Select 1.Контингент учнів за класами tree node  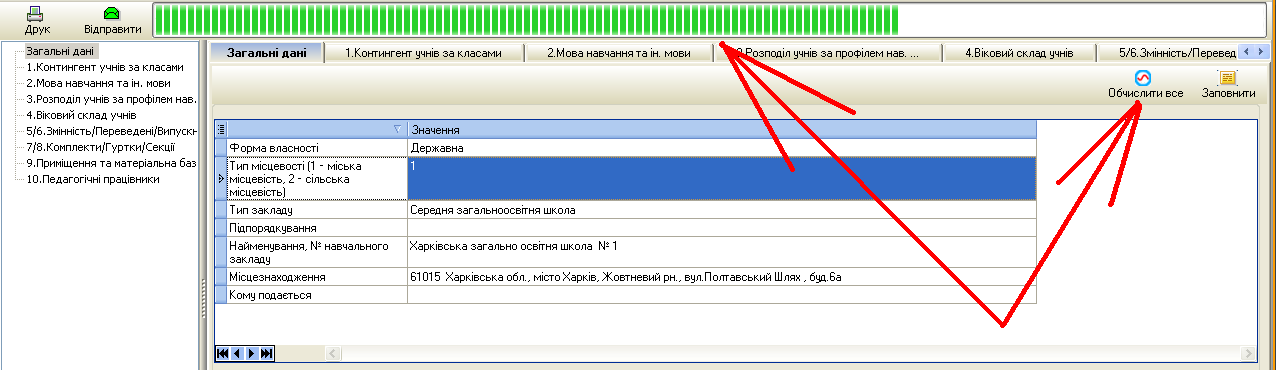(105, 67)
